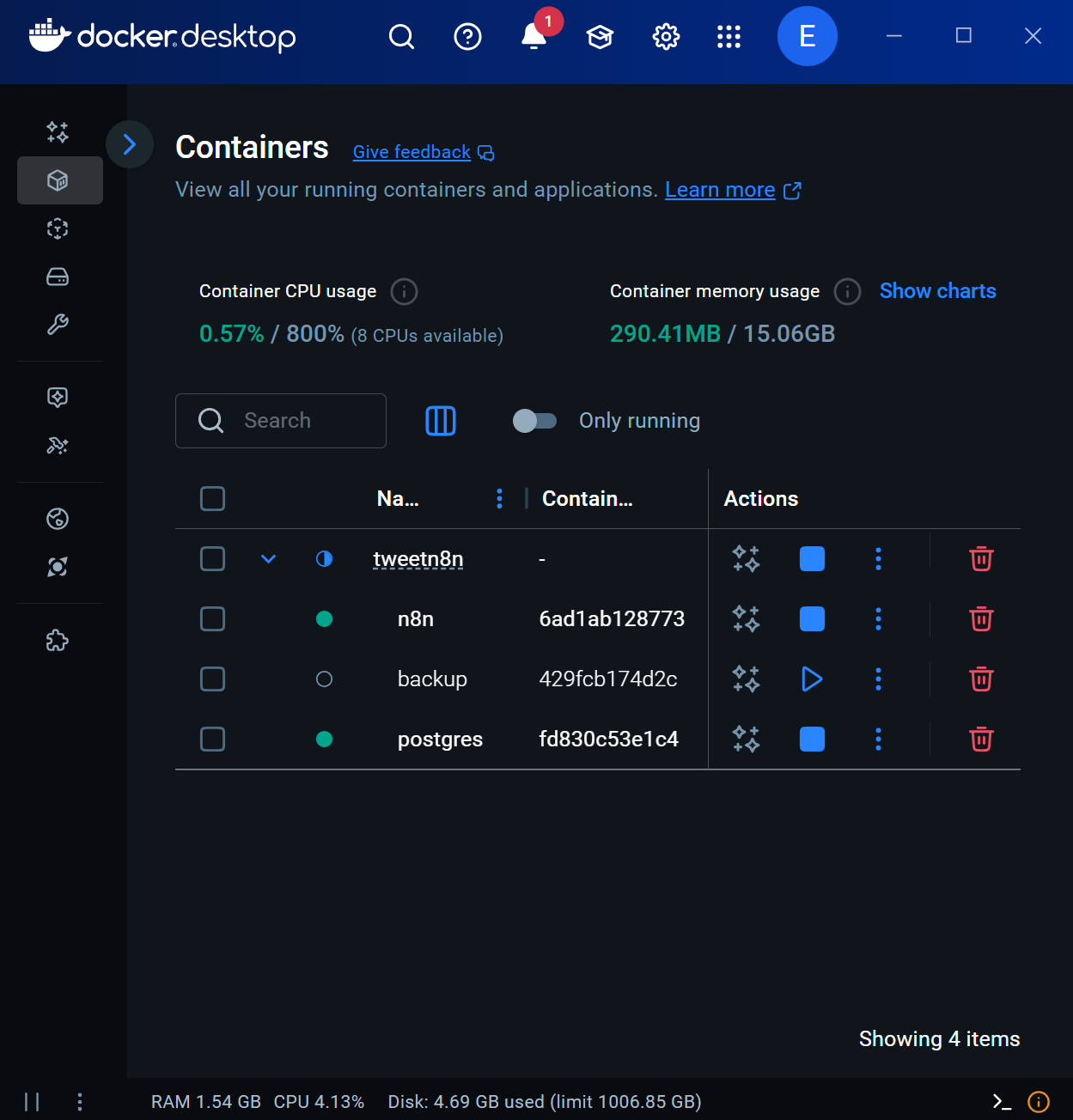Click the orange info icon in status bar

[x=1039, y=1101]
